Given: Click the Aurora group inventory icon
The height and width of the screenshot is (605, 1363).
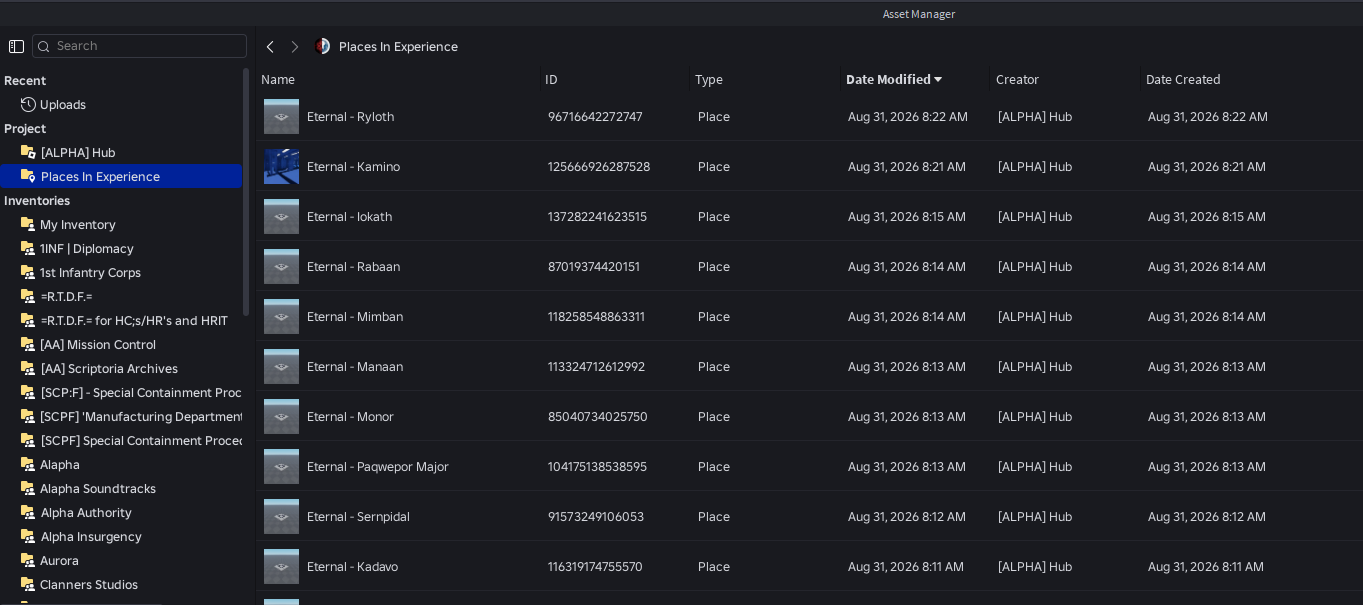Looking at the screenshot, I should (28, 560).
